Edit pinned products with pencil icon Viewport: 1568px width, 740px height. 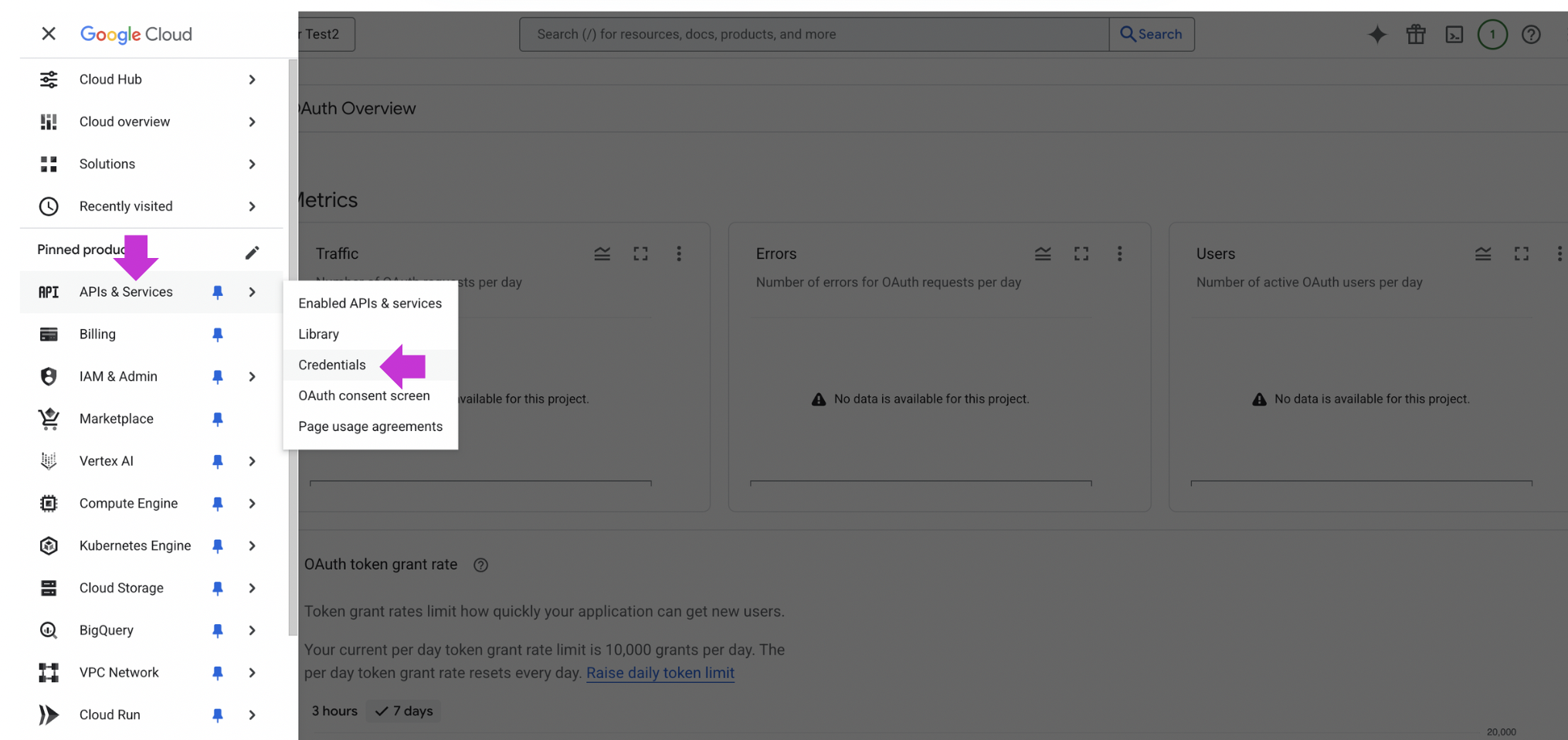click(x=252, y=253)
